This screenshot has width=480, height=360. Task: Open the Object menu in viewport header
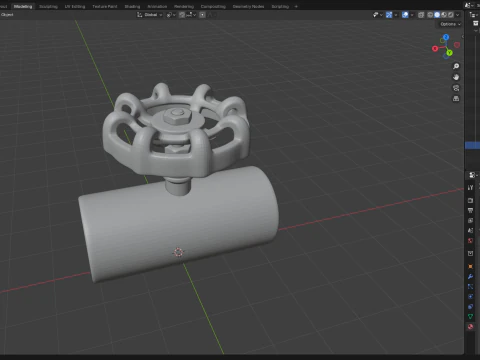pyautogui.click(x=7, y=15)
